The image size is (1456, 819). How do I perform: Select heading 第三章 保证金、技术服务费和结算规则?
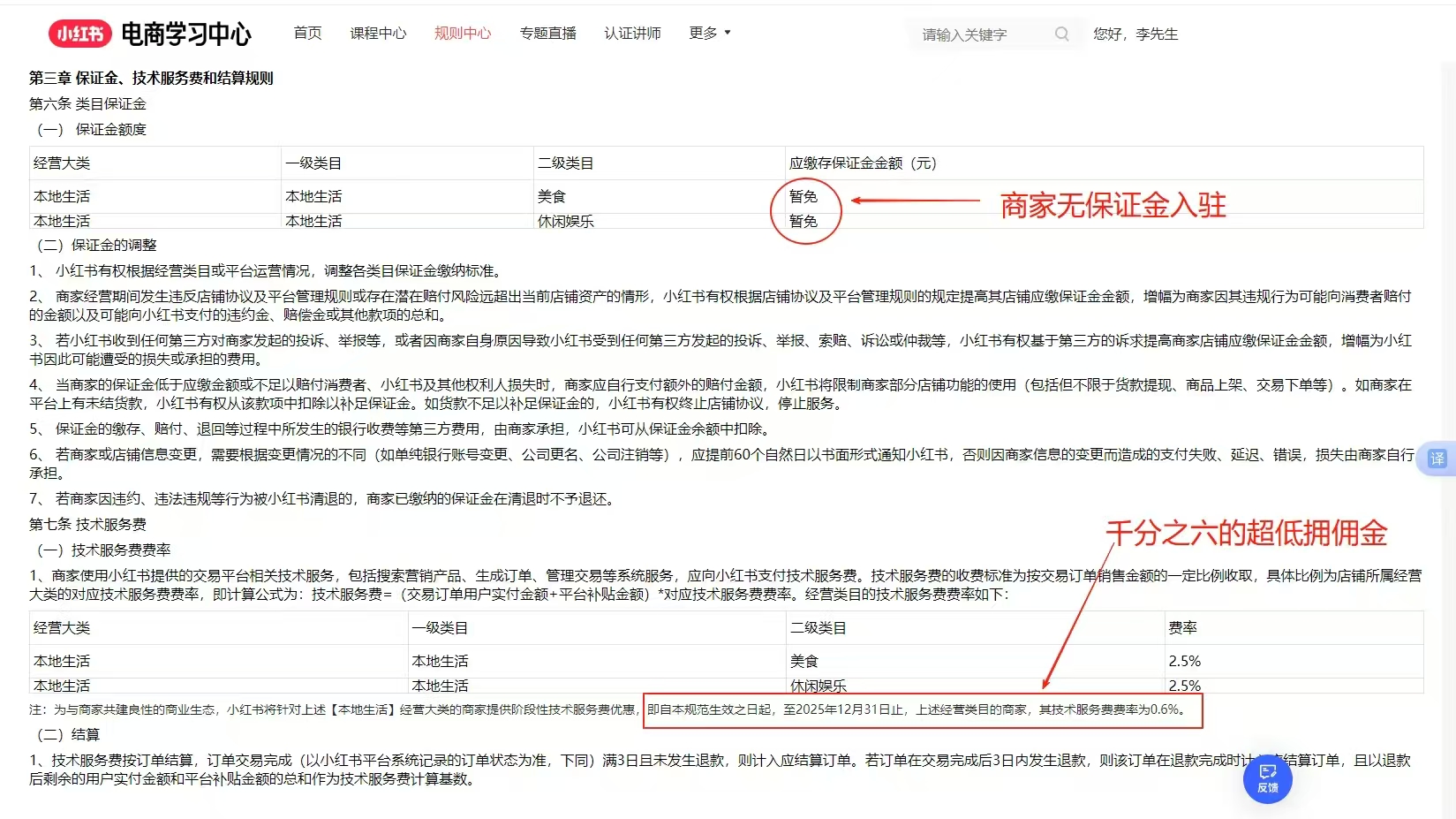coord(151,78)
